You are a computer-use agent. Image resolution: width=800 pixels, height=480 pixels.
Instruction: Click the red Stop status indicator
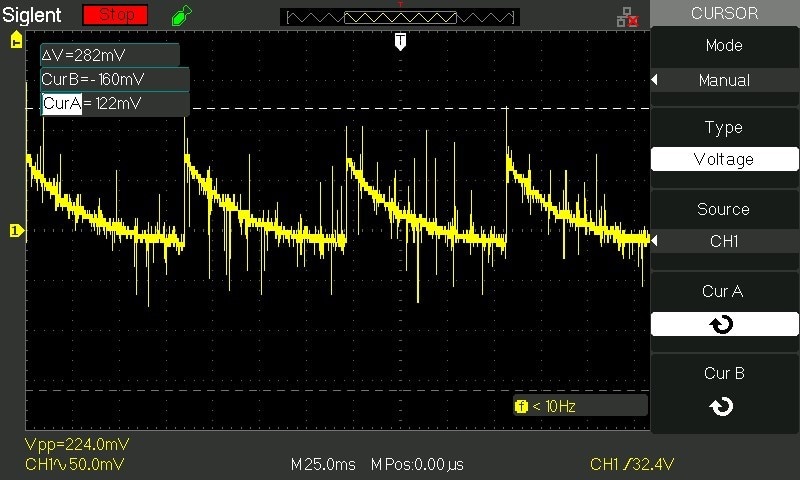coord(115,15)
